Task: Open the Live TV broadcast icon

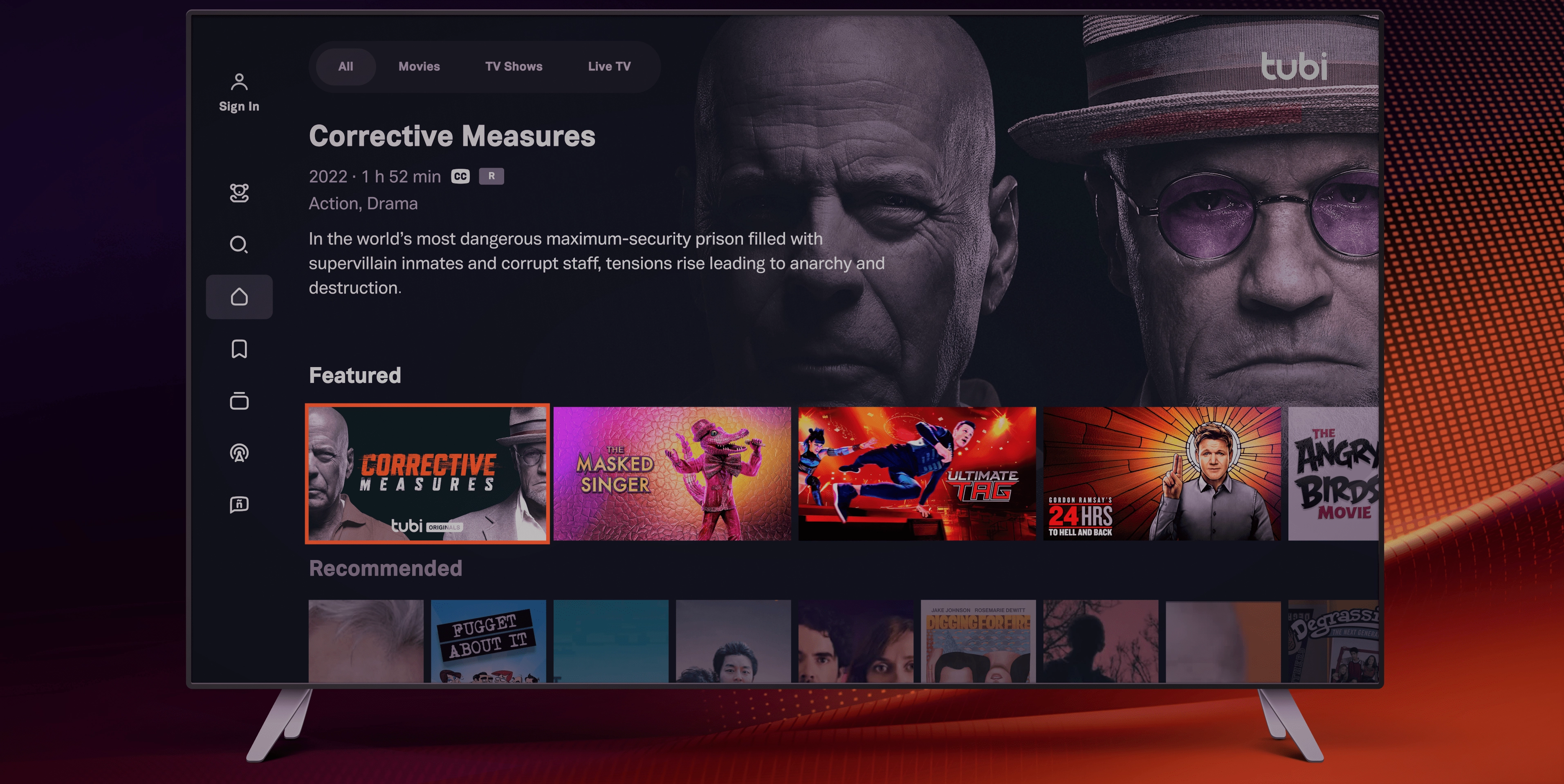Action: point(239,452)
